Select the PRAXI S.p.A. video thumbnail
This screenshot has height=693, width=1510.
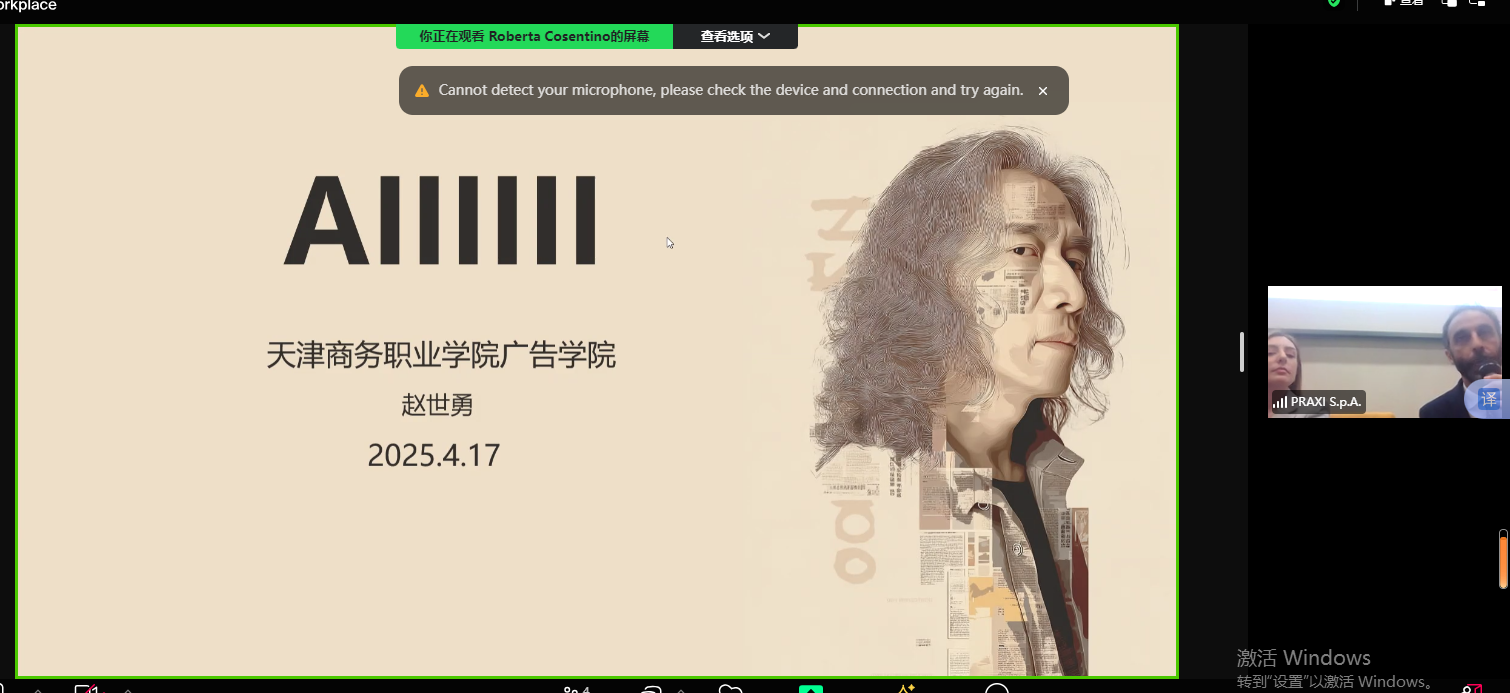point(1385,352)
